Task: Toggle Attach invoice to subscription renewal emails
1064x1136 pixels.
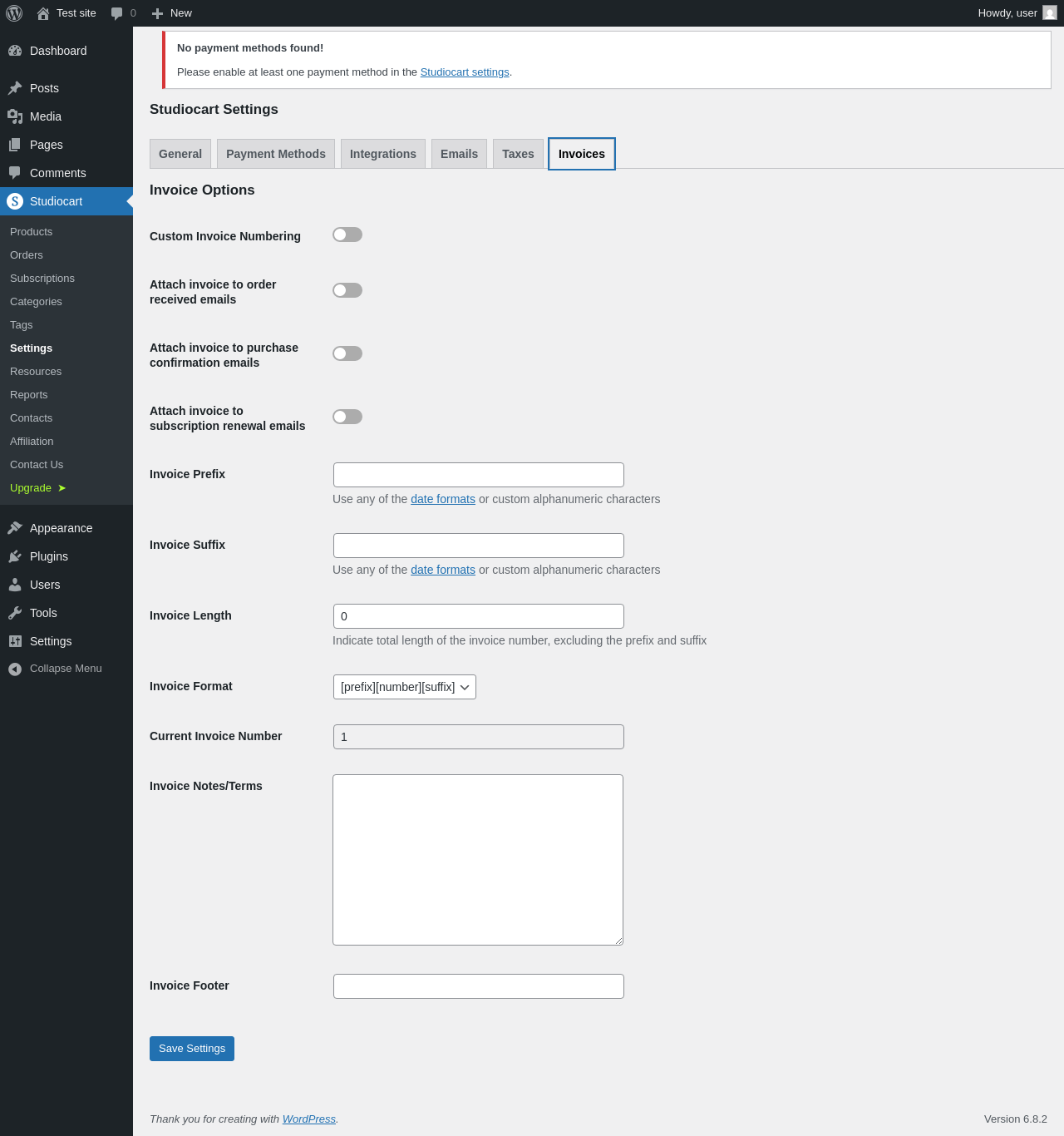Action: 347,417
